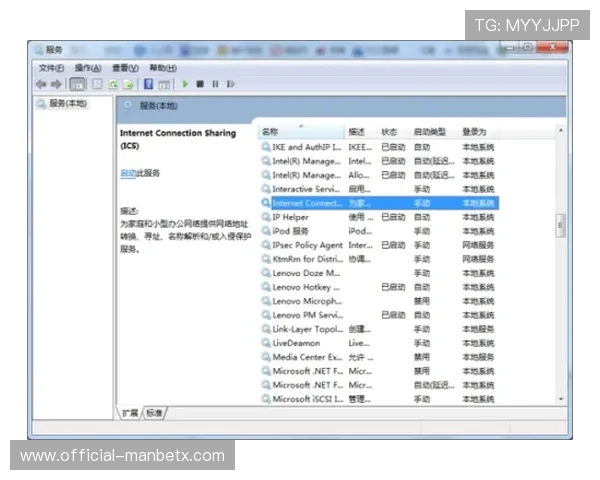Switch to the 扩展 tab
The width and height of the screenshot is (600, 480).
130,413
